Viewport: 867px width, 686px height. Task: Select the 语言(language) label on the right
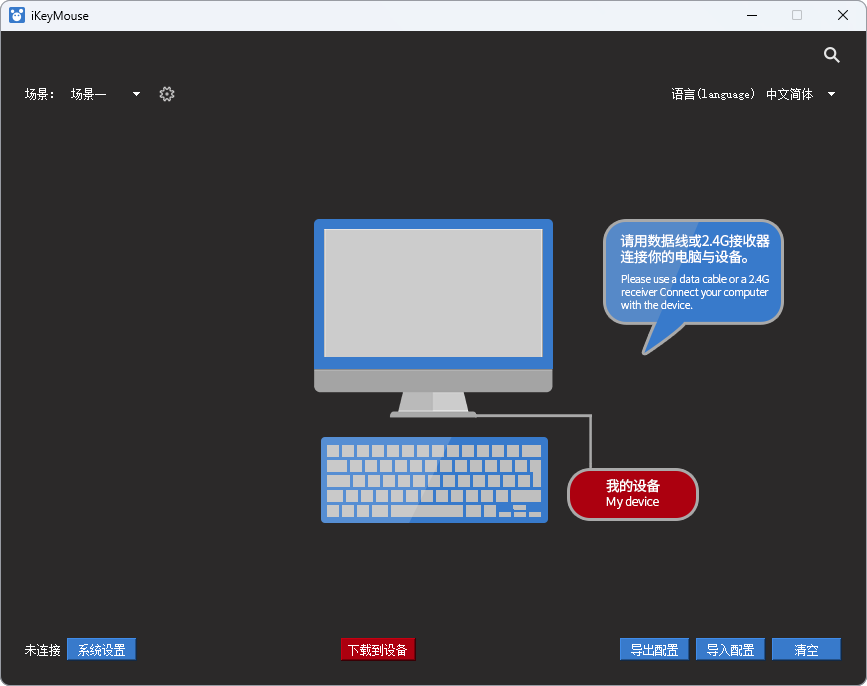[x=713, y=93]
